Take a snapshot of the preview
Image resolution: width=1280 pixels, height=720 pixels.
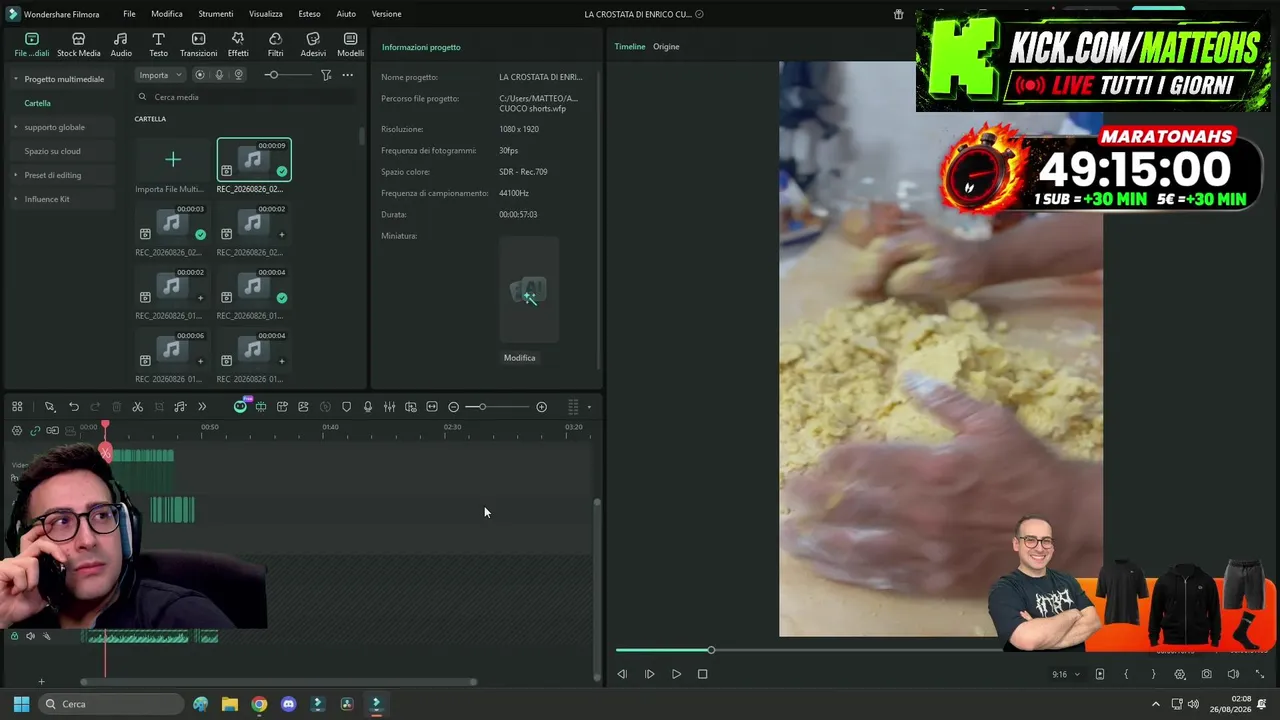[1206, 674]
